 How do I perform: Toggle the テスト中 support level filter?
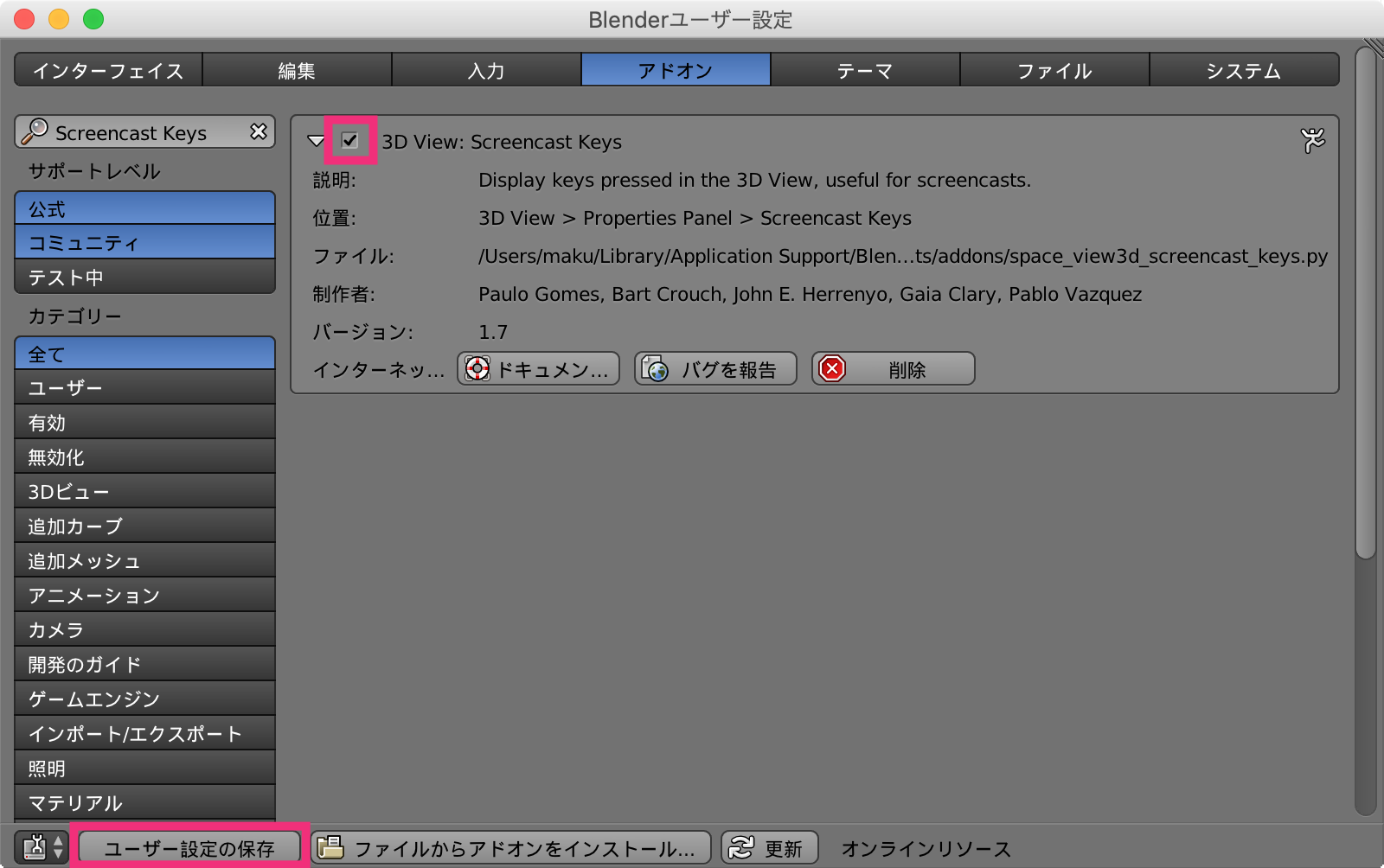tap(144, 277)
